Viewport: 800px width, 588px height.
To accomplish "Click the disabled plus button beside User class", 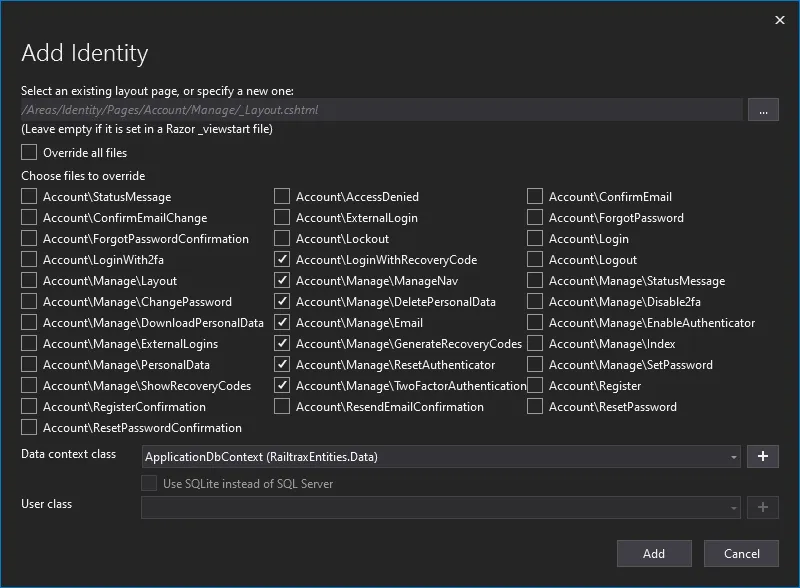I will (763, 507).
